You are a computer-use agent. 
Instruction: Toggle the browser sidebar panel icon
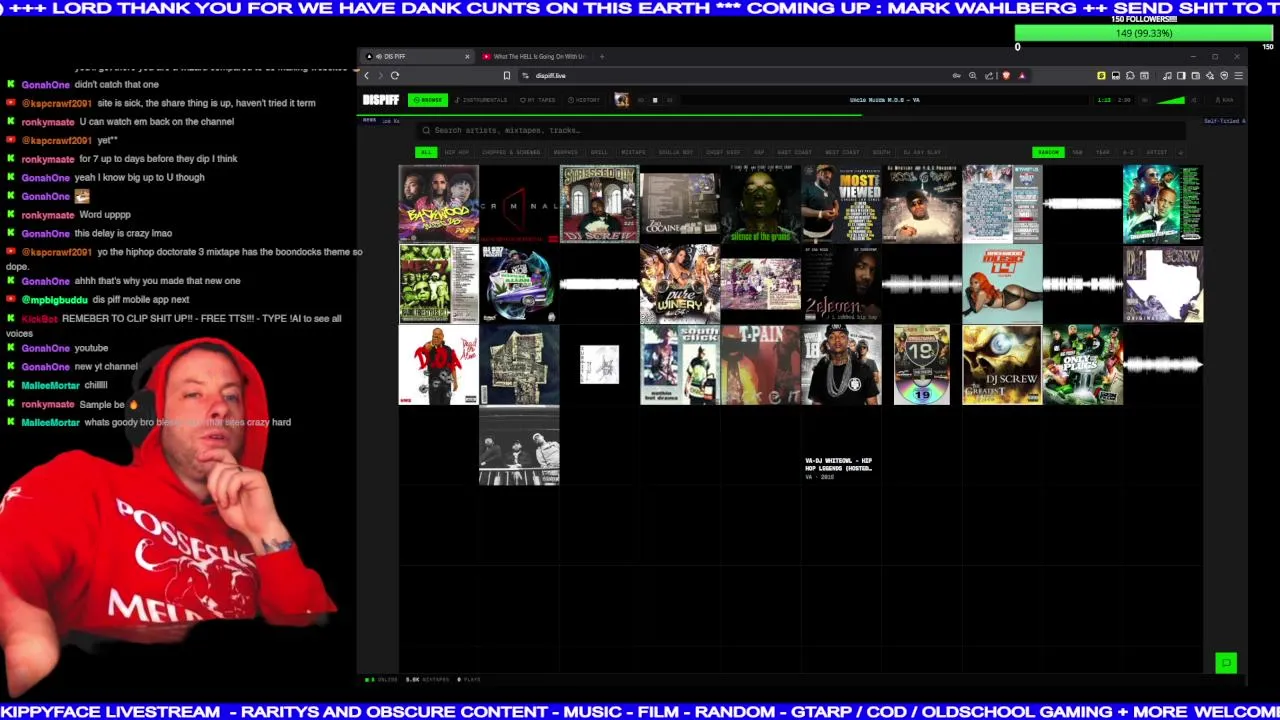tap(1181, 76)
